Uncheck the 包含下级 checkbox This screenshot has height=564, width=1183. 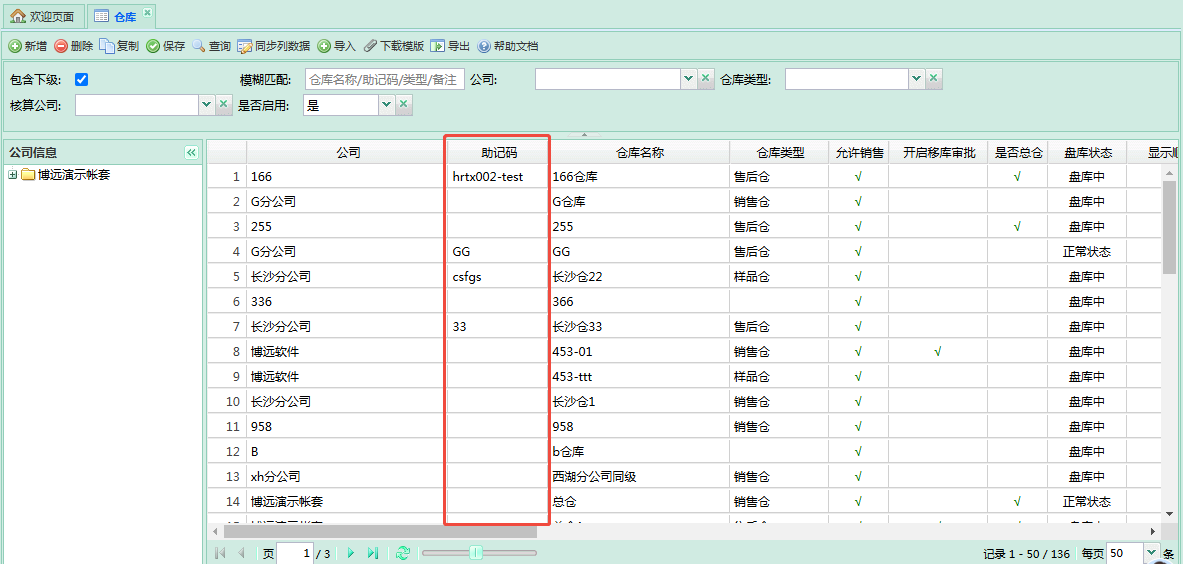point(82,80)
